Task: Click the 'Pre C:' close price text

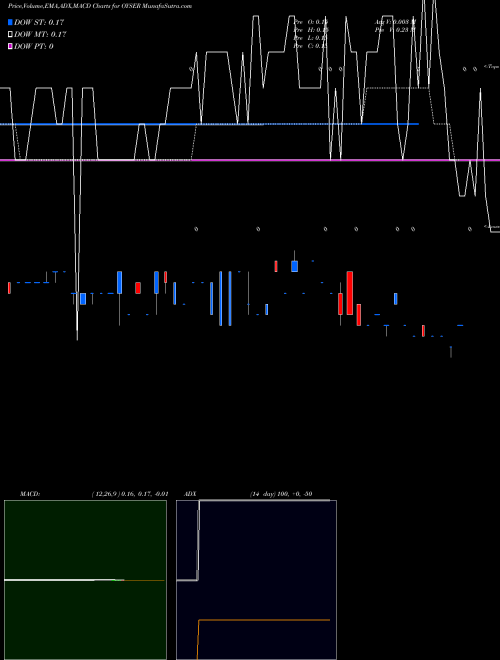Action: coord(311,46)
